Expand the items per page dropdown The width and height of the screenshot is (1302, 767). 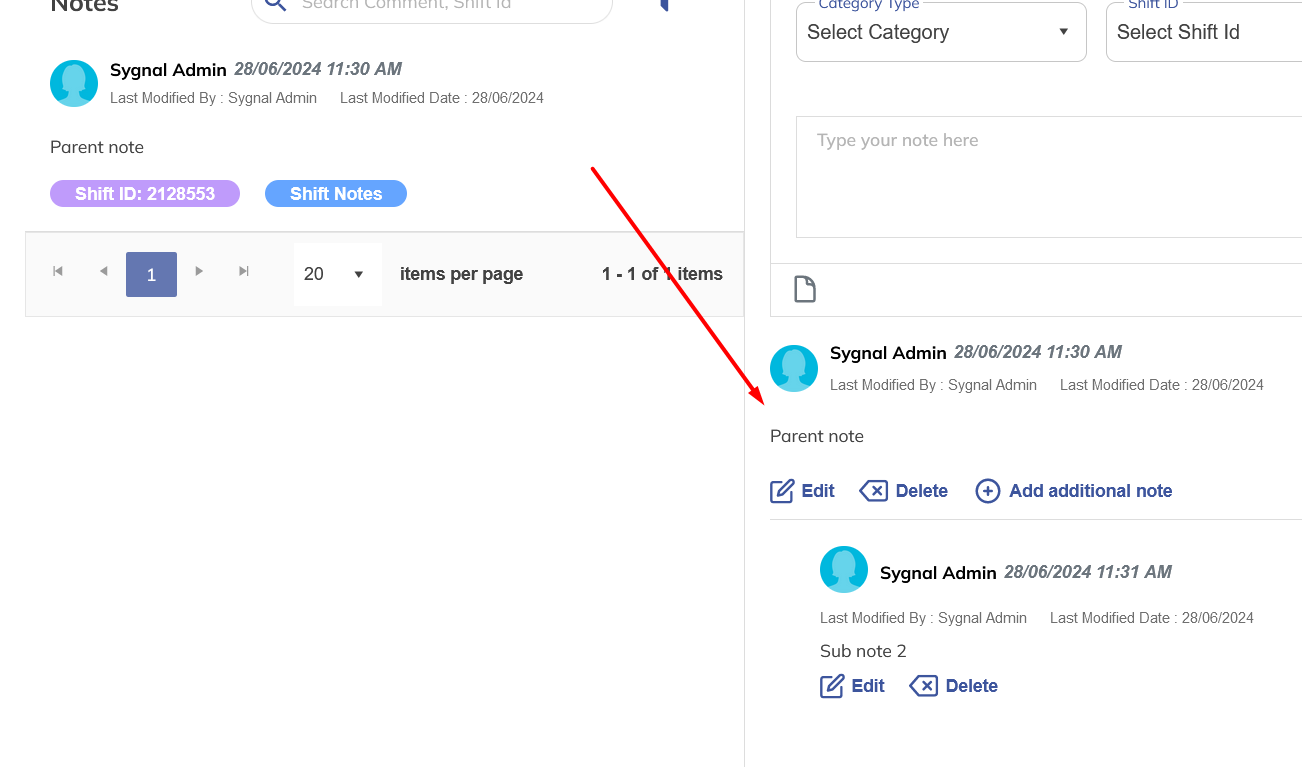337,274
